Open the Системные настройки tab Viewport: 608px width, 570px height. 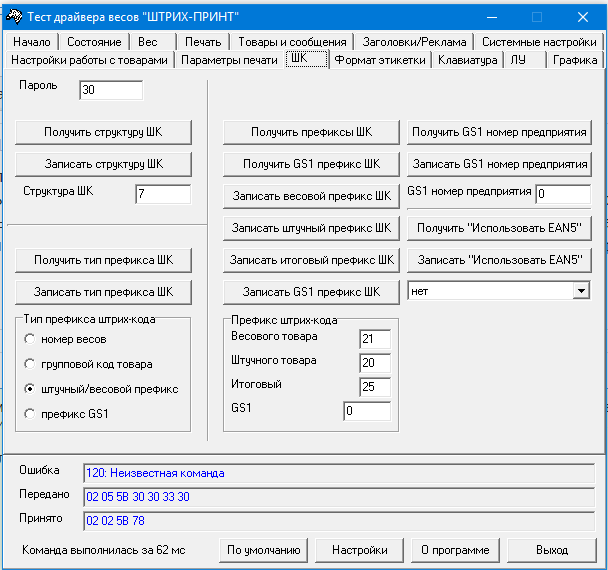[x=539, y=41]
